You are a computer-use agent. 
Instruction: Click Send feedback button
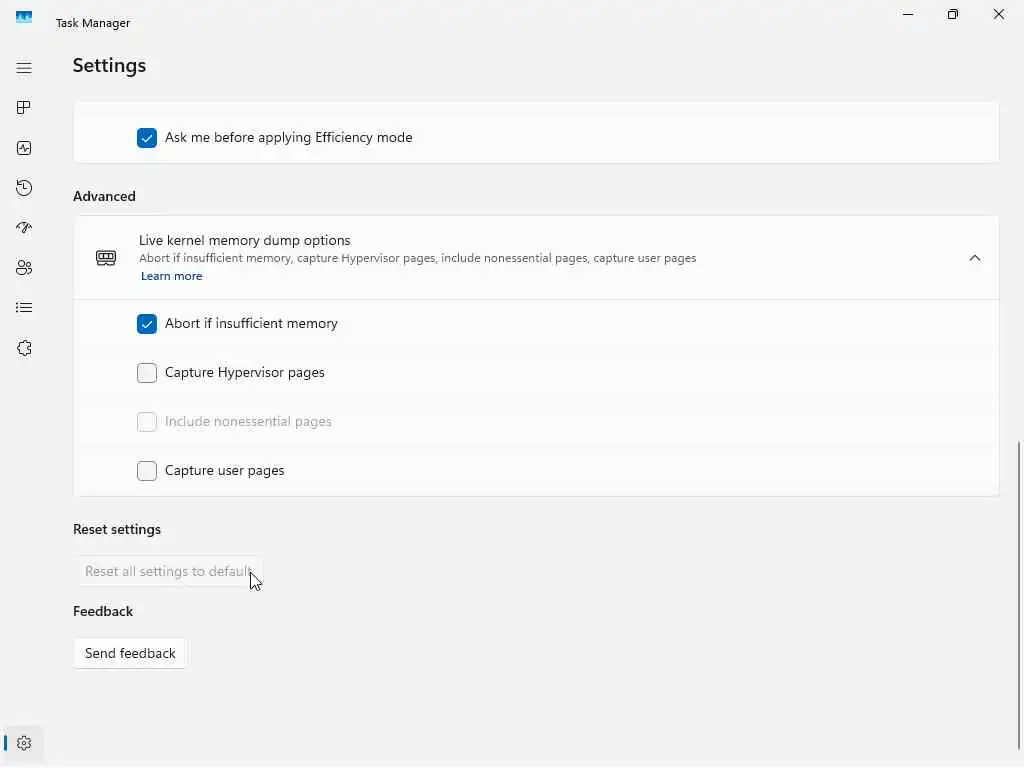pyautogui.click(x=130, y=654)
